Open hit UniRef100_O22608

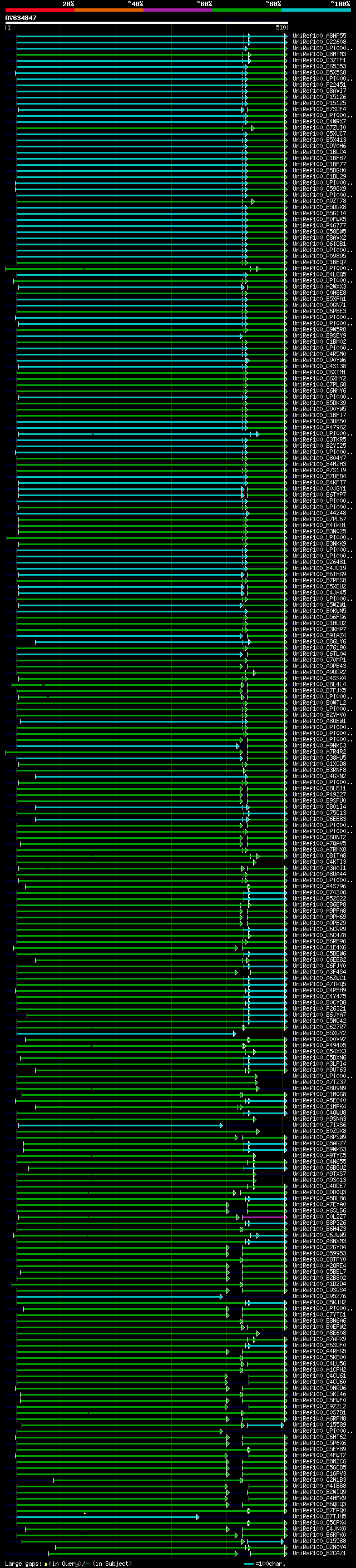click(319, 42)
